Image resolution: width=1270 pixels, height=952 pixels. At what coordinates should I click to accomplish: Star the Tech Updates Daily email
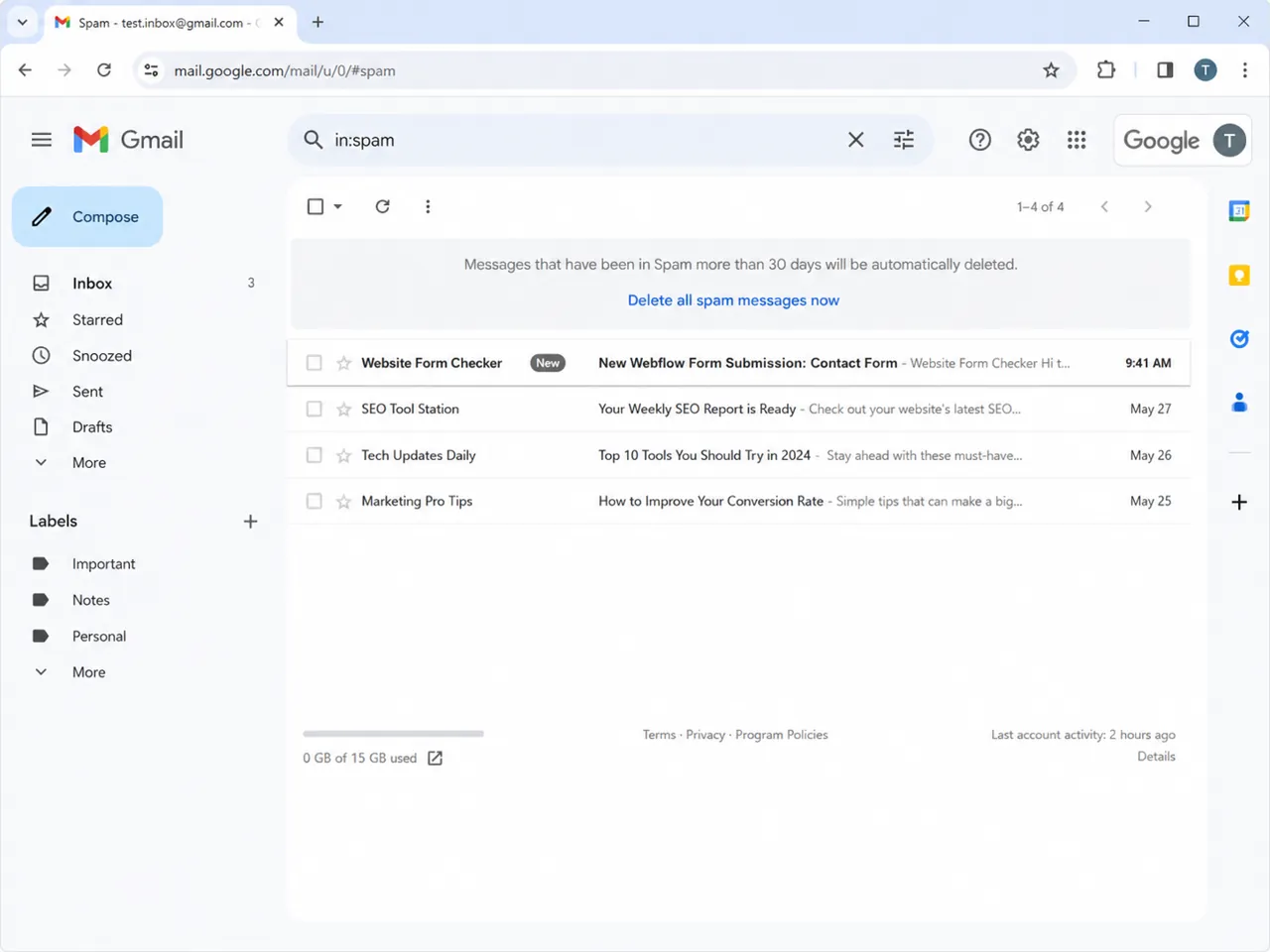[344, 455]
